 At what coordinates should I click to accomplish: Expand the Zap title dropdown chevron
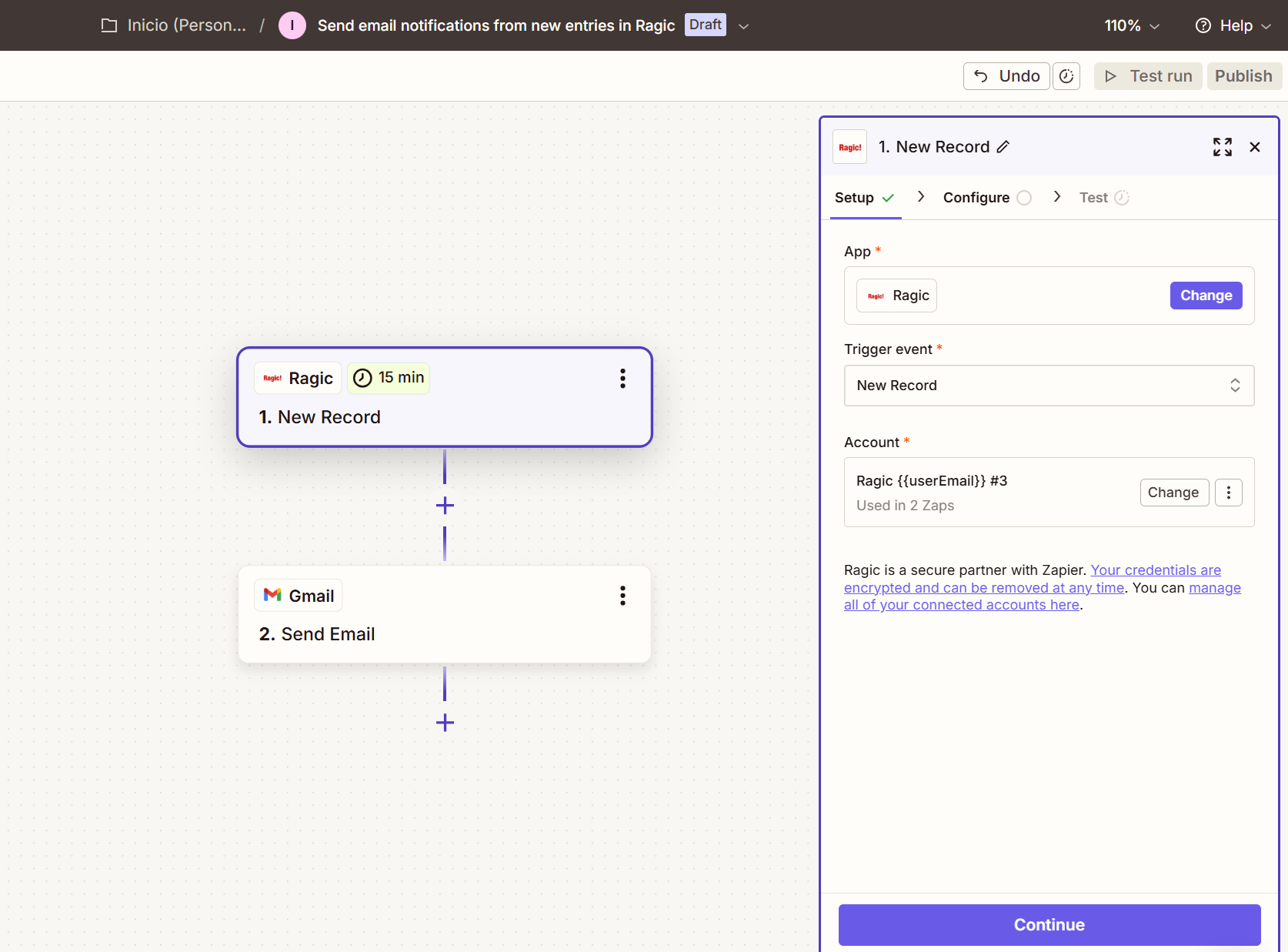point(743,26)
